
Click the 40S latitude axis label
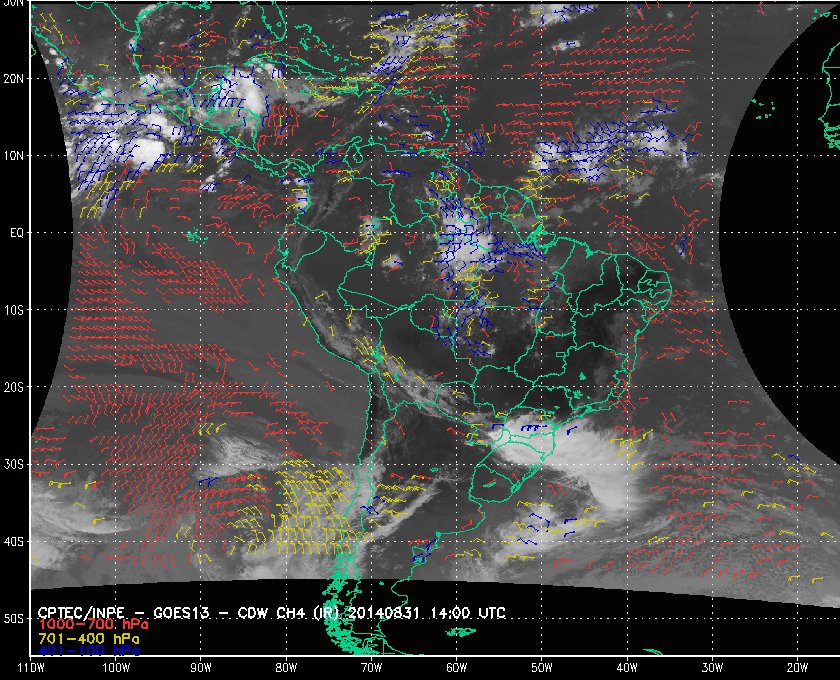pyautogui.click(x=14, y=542)
